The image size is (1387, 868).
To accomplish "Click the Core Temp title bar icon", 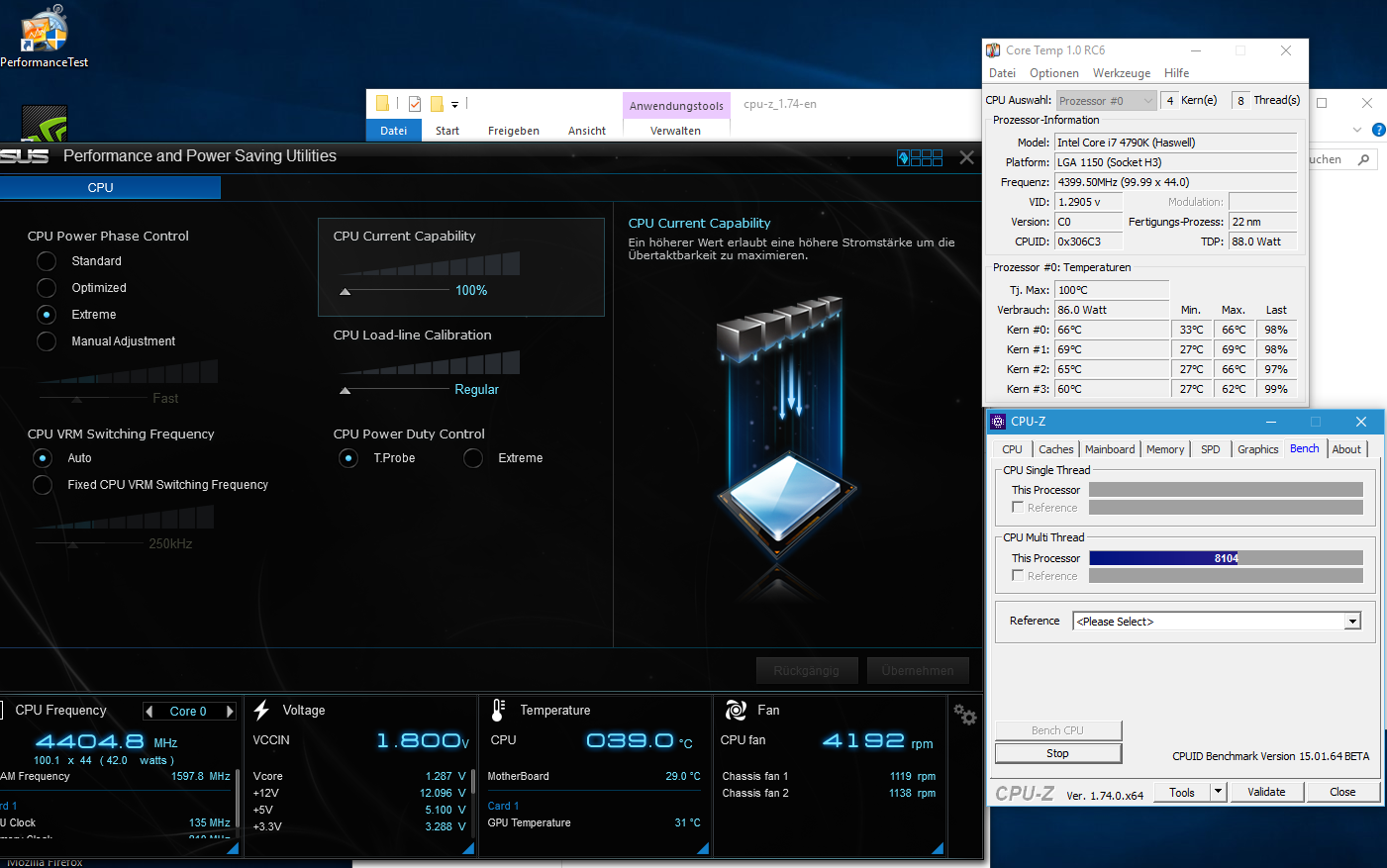I will [993, 50].
